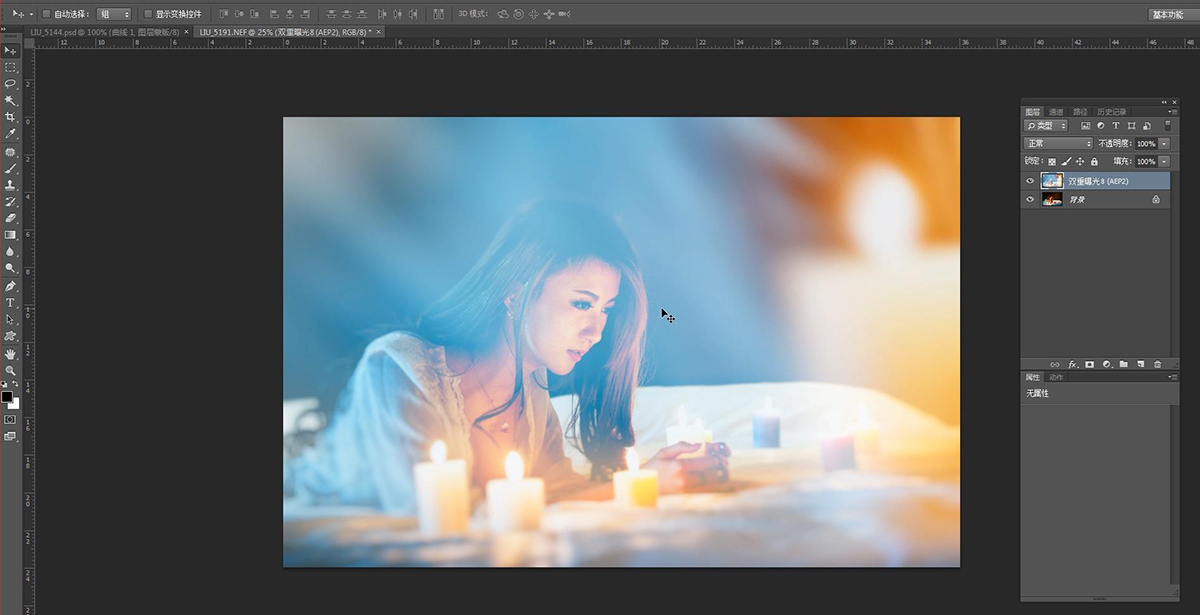Click the background color swatch
Image resolution: width=1200 pixels, height=615 pixels.
14,403
